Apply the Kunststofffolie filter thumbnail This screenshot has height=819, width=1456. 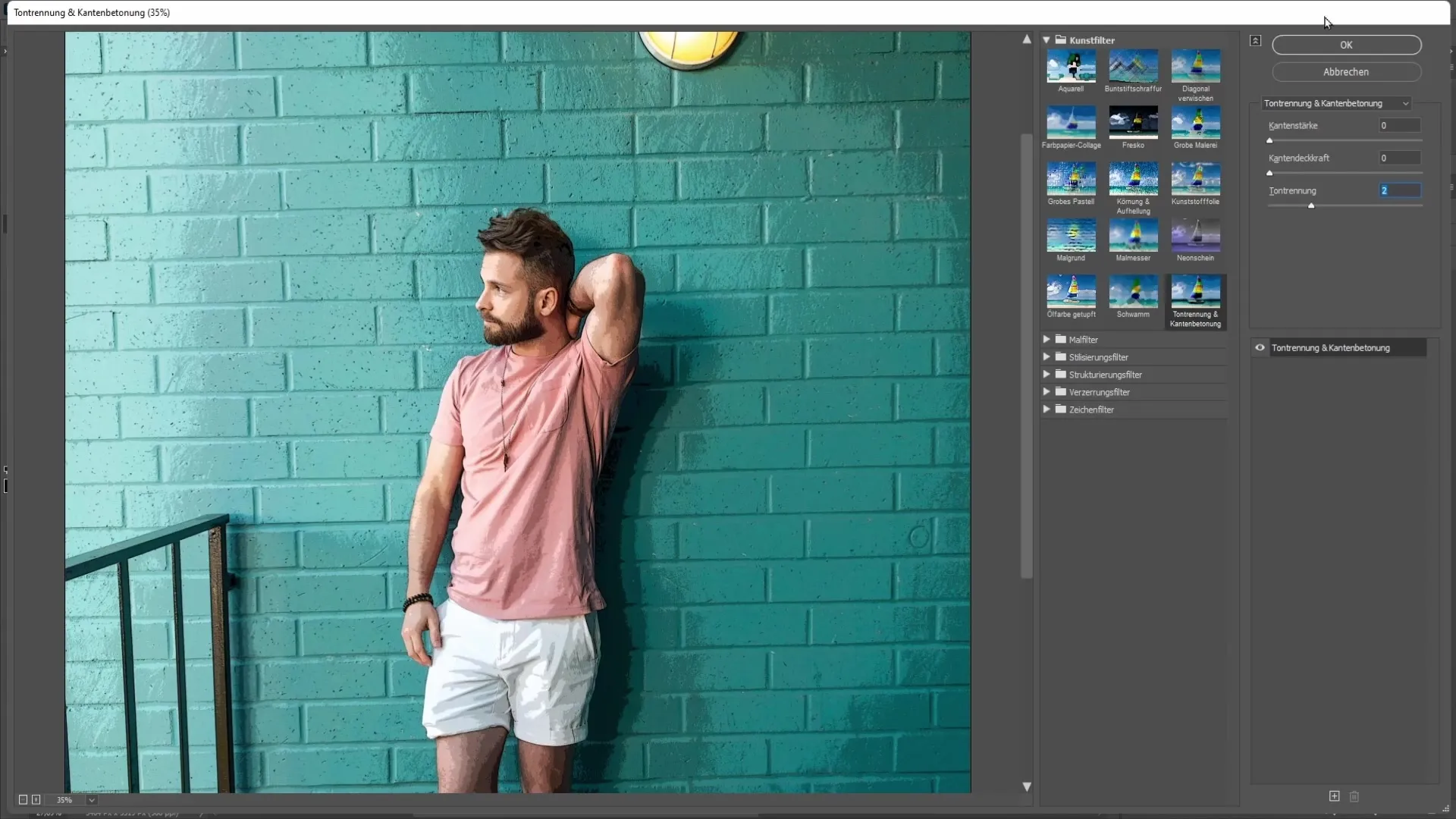[x=1195, y=179]
